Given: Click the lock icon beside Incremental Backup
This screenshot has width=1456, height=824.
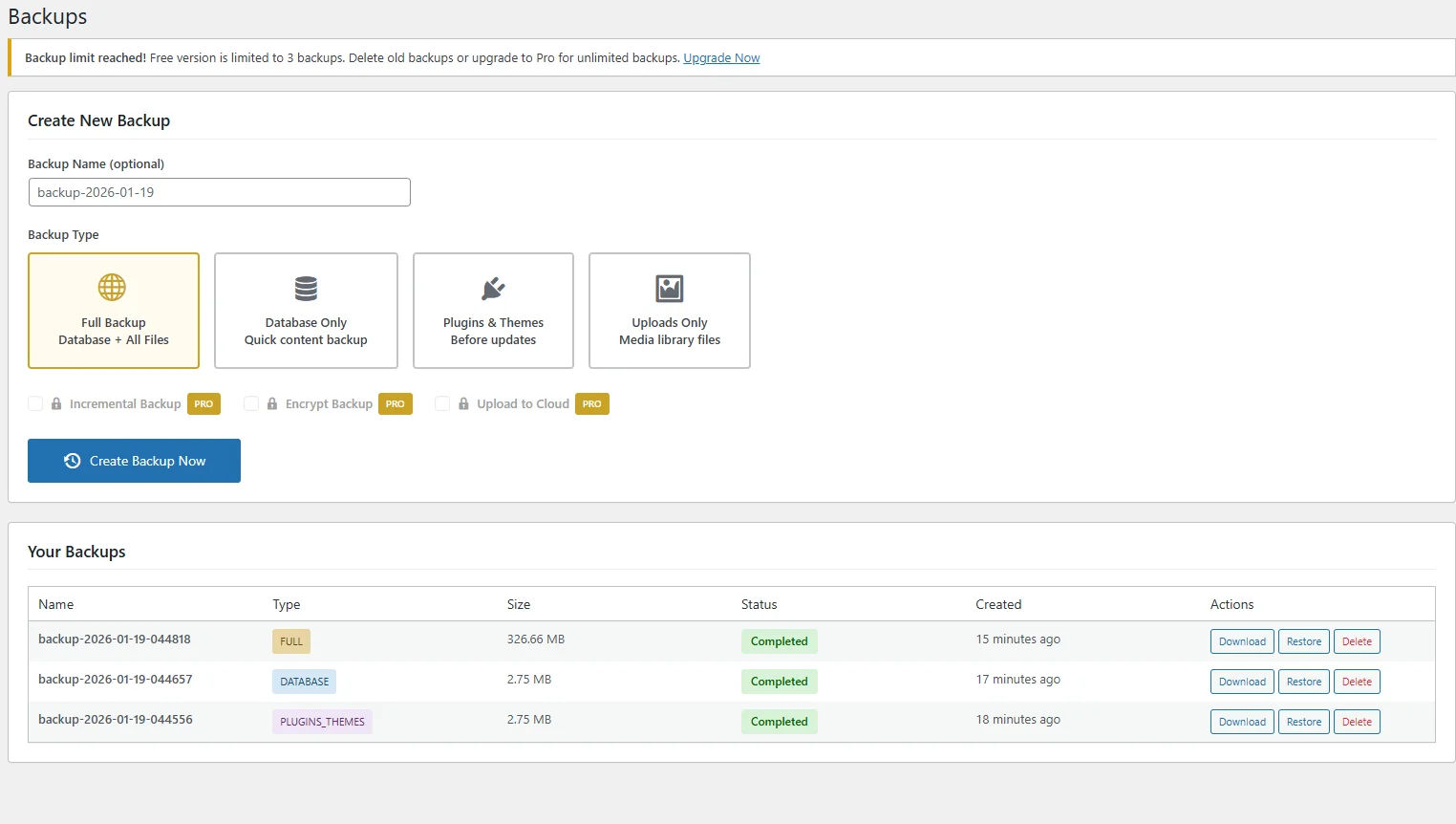Looking at the screenshot, I should (55, 403).
